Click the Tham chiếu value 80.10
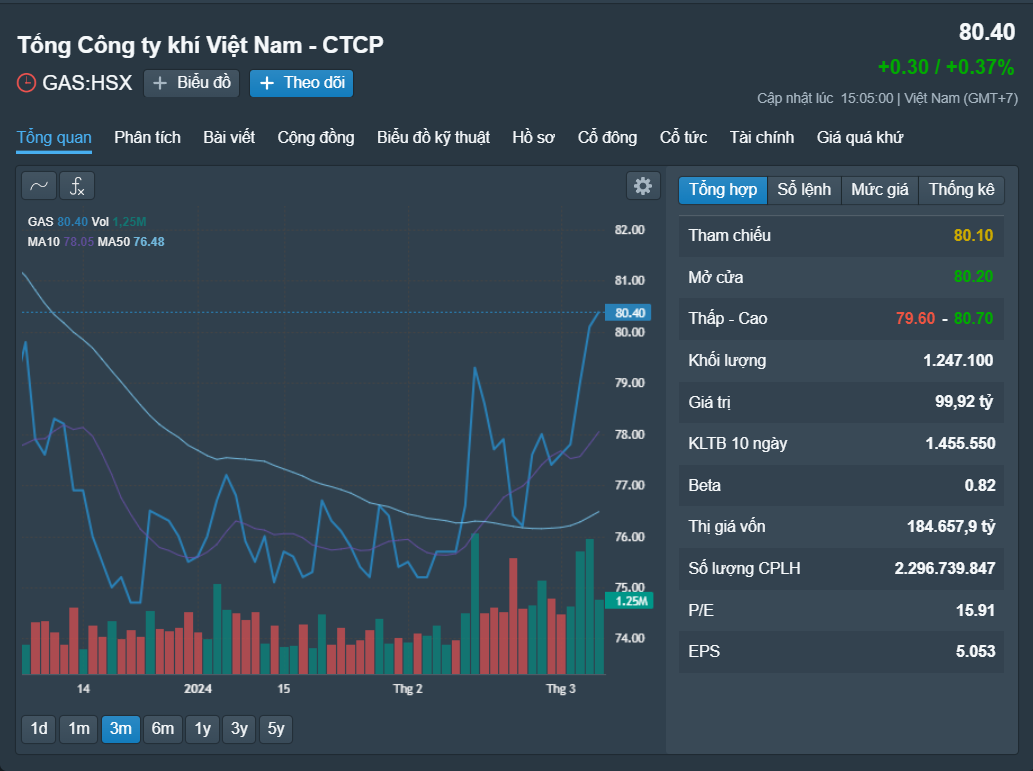1033x771 pixels. point(973,236)
